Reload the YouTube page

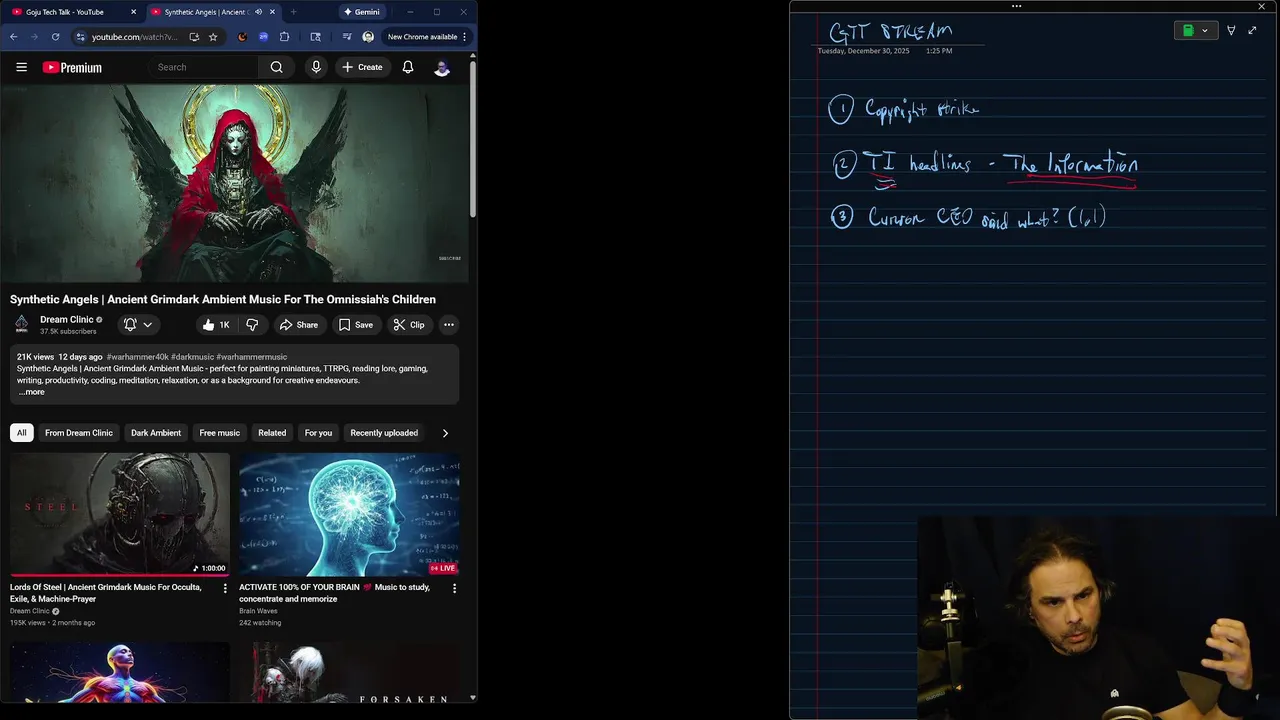(x=55, y=37)
